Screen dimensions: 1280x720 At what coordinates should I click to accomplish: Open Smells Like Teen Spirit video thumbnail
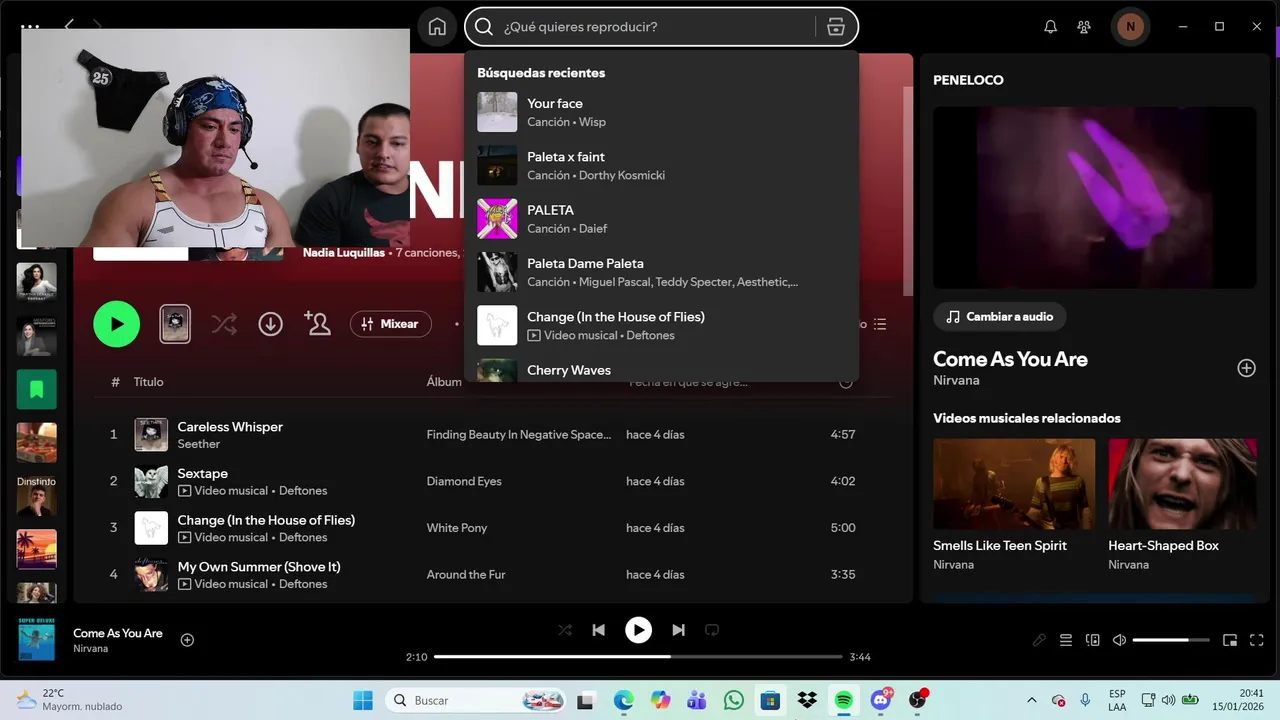click(x=1014, y=484)
